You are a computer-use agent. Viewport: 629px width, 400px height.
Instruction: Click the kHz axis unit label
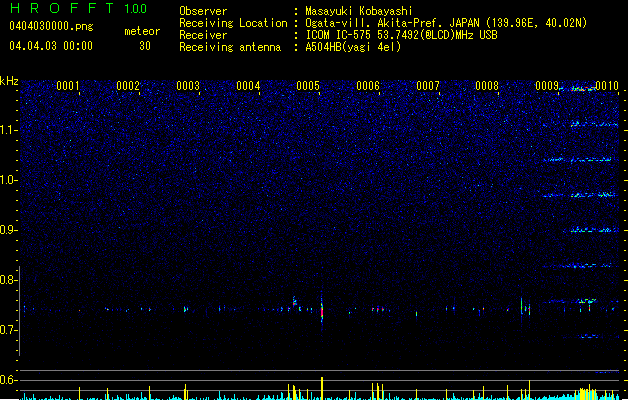point(9,81)
